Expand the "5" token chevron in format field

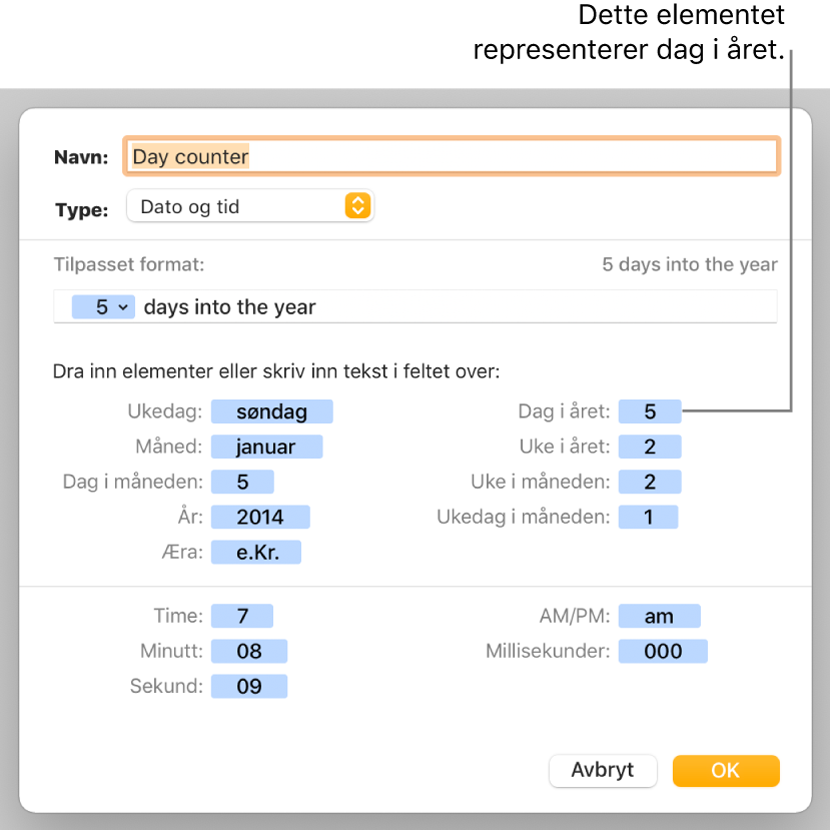tap(122, 307)
